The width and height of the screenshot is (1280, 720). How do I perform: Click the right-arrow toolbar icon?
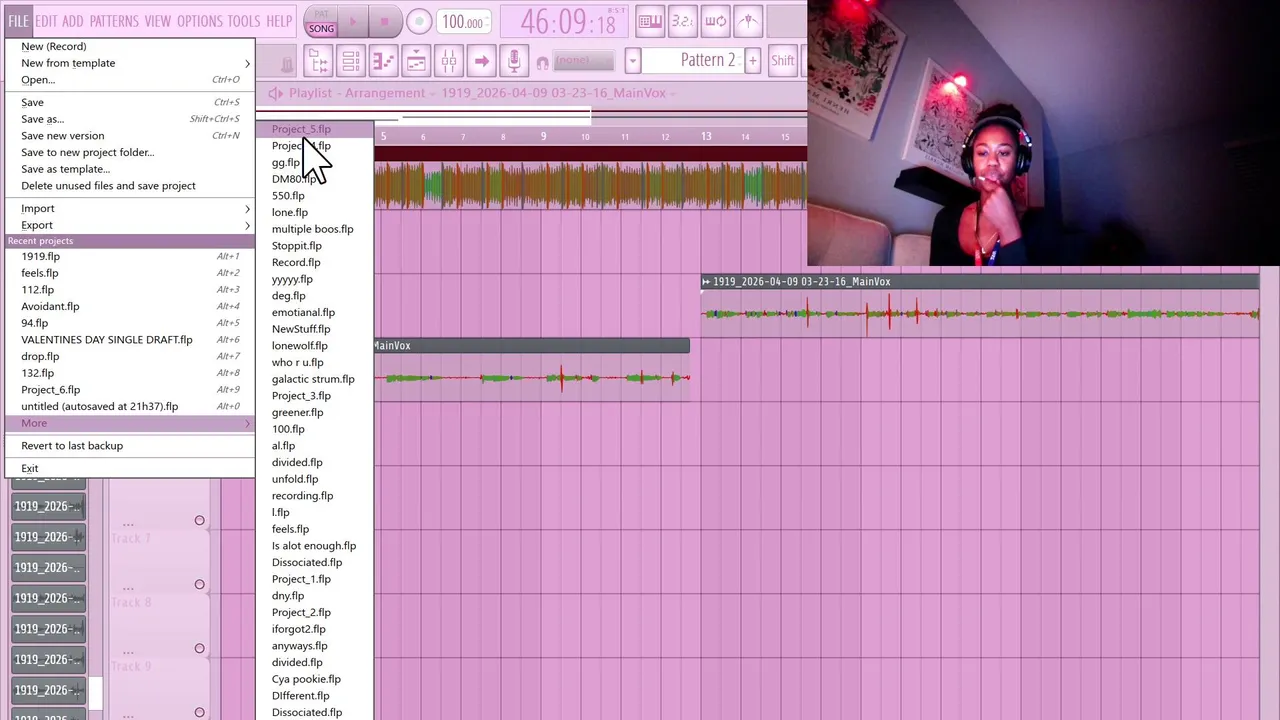click(481, 61)
